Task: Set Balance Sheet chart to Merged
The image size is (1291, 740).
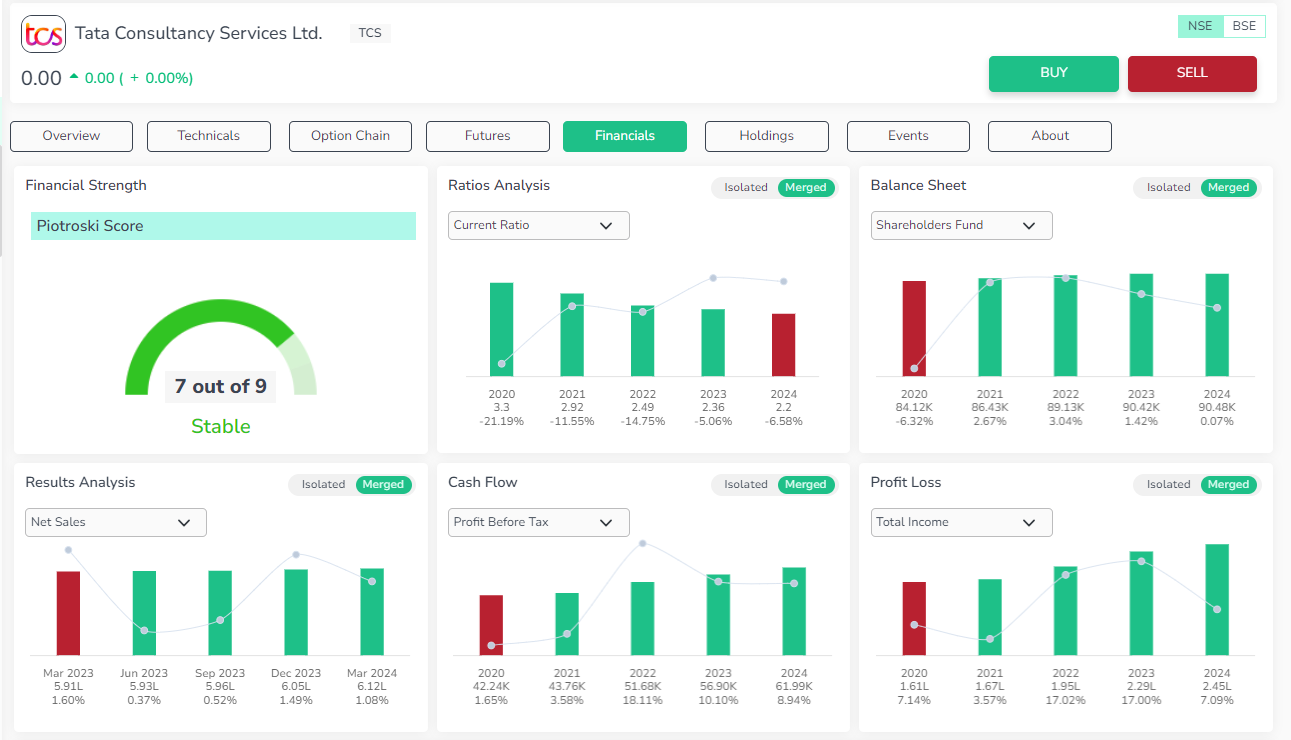Action: (1229, 187)
